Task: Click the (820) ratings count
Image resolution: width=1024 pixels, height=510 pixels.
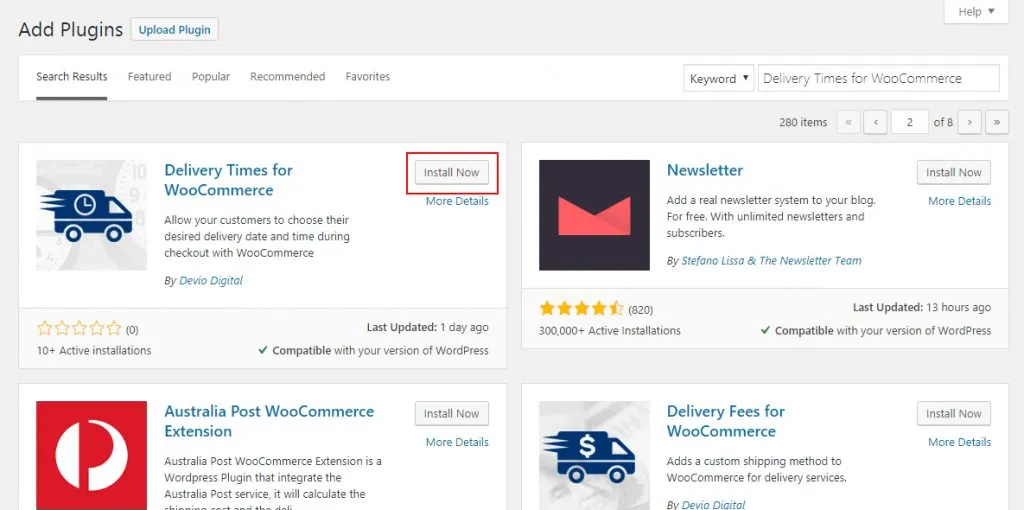Action: click(641, 310)
